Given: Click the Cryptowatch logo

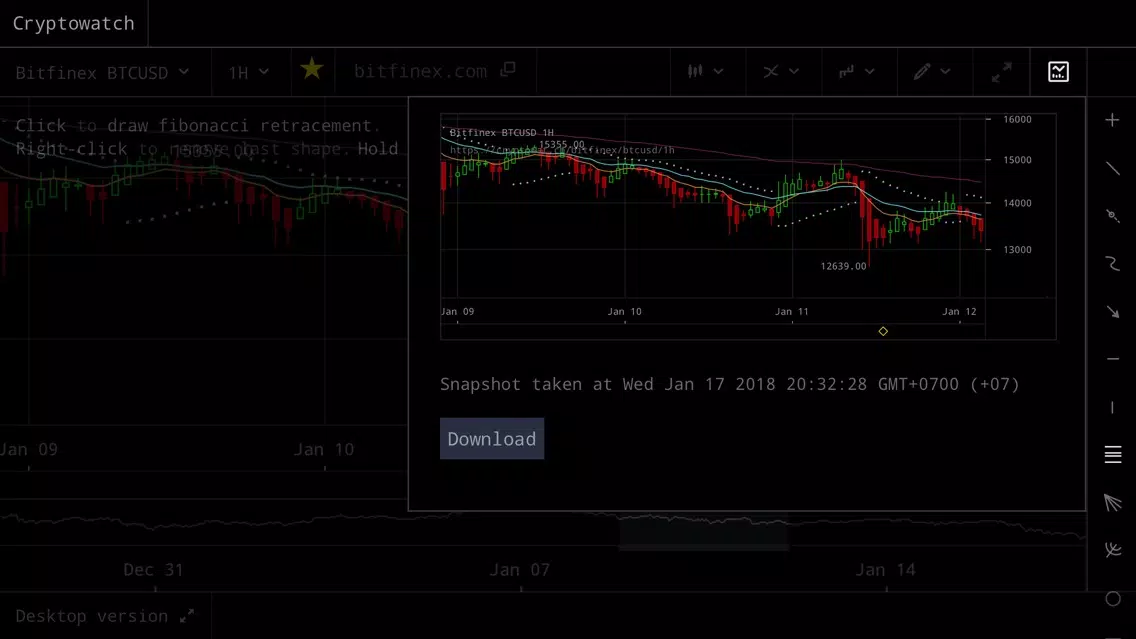Looking at the screenshot, I should [x=74, y=23].
